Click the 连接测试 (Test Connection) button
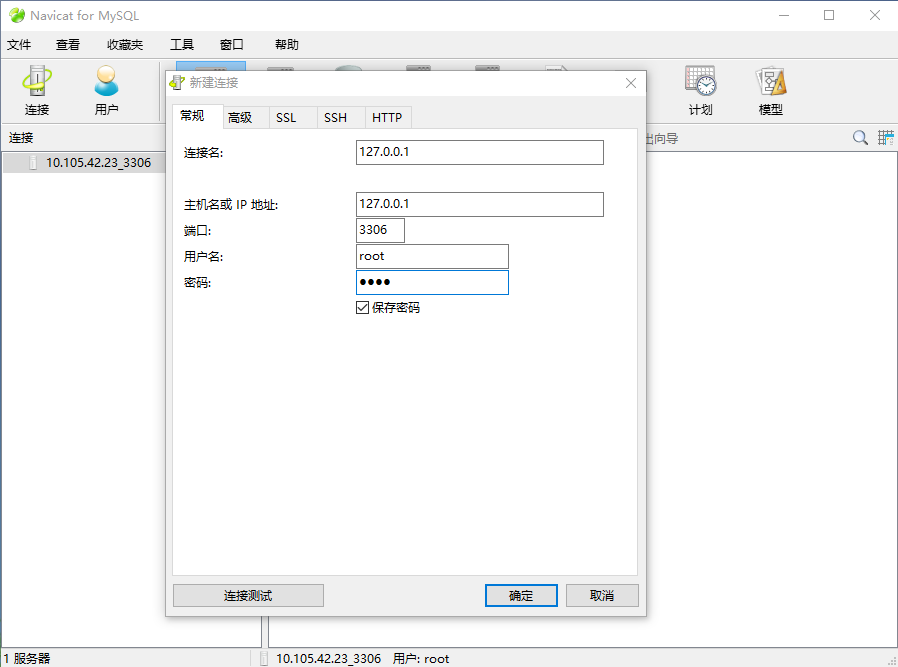The image size is (898, 667). click(x=248, y=595)
